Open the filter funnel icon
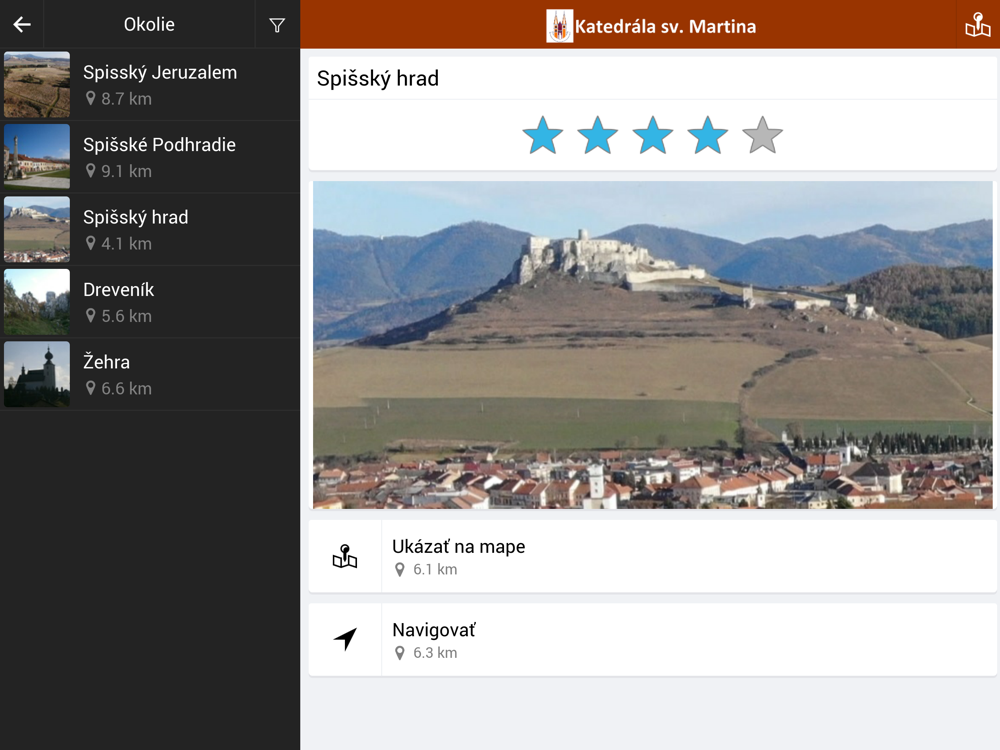 pyautogui.click(x=277, y=25)
